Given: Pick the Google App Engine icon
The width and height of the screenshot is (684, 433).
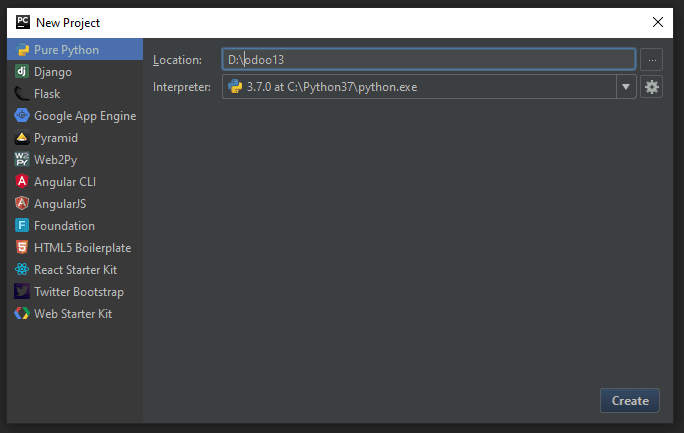Looking at the screenshot, I should point(22,116).
